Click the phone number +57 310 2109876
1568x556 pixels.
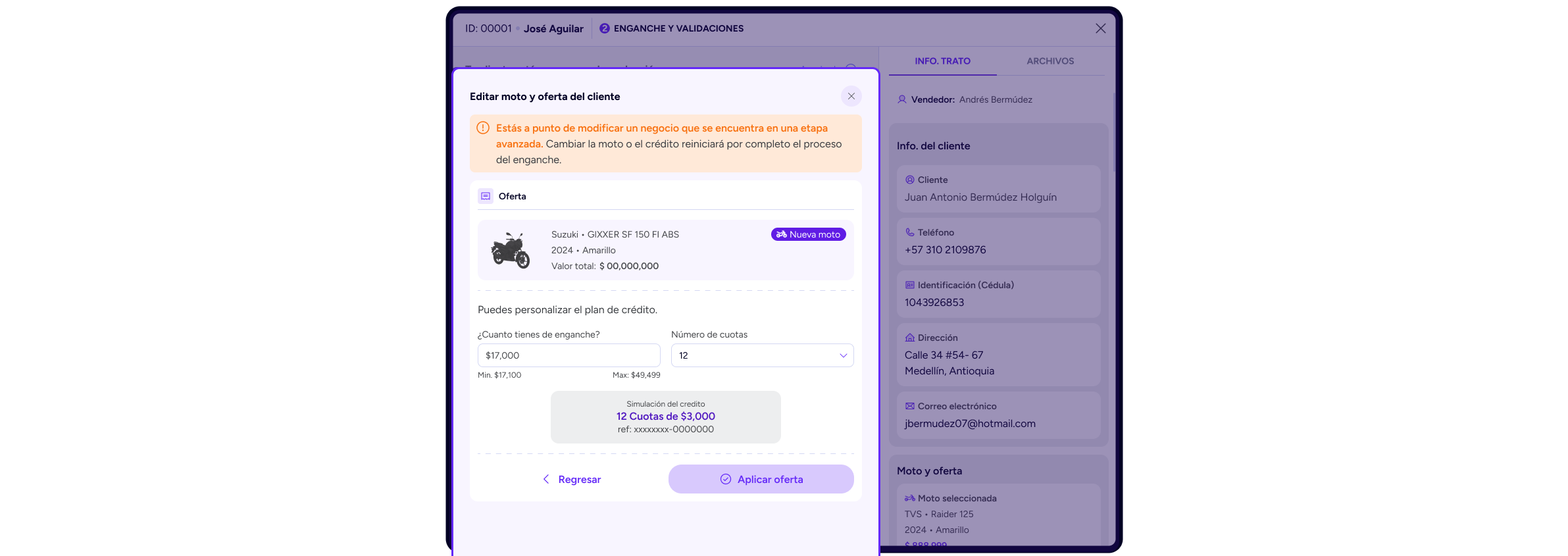[x=945, y=250]
